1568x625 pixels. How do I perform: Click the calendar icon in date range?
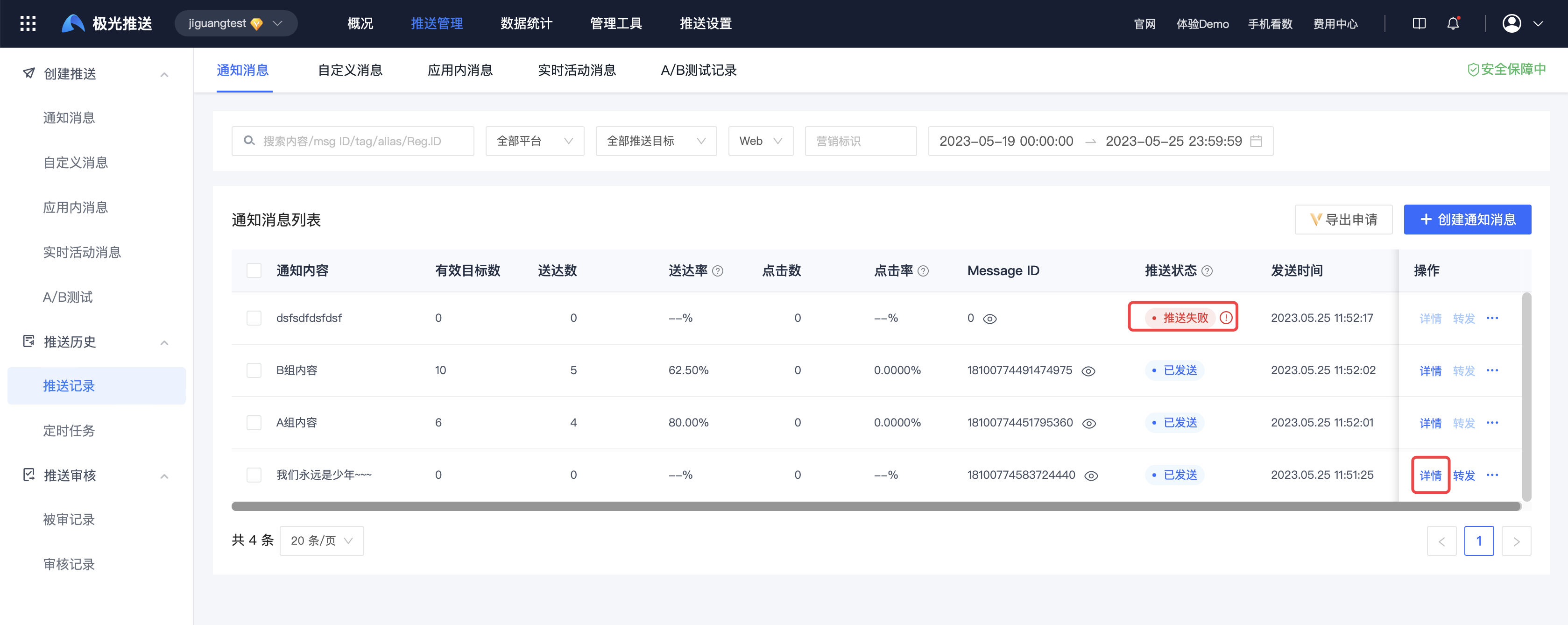click(x=1256, y=142)
